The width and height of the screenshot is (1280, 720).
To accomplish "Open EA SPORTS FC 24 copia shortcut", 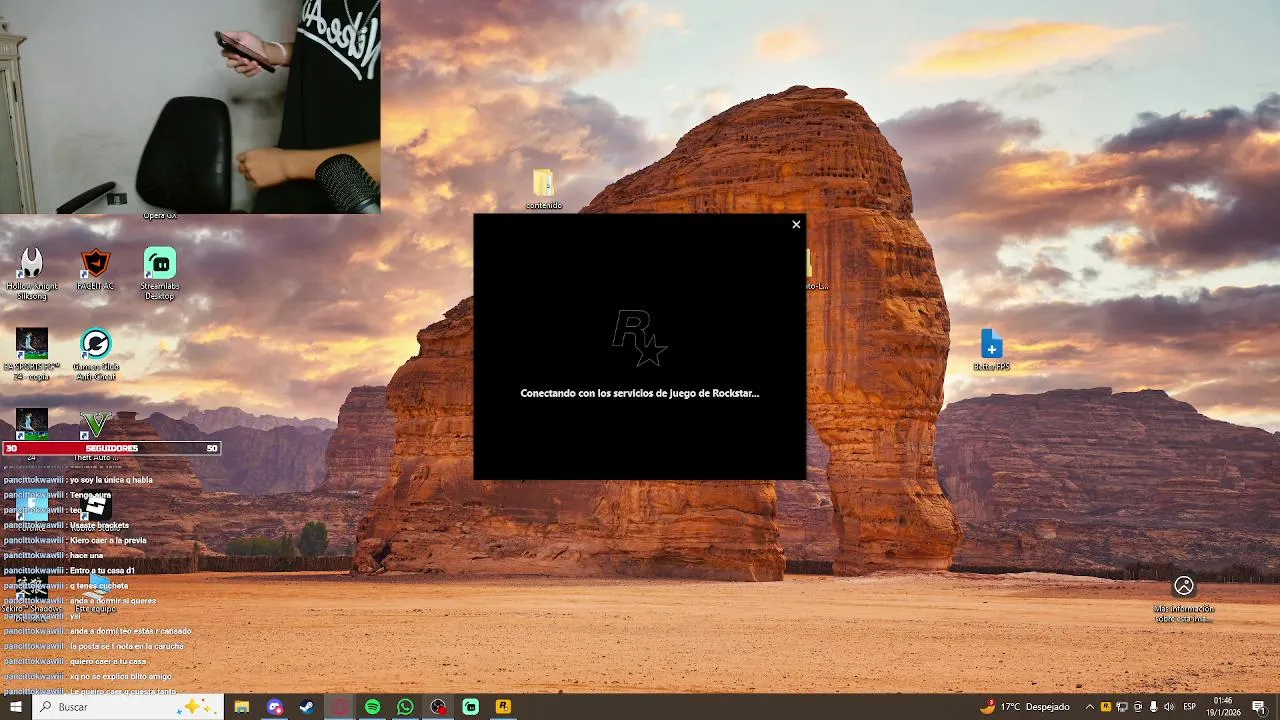I will 32,354.
